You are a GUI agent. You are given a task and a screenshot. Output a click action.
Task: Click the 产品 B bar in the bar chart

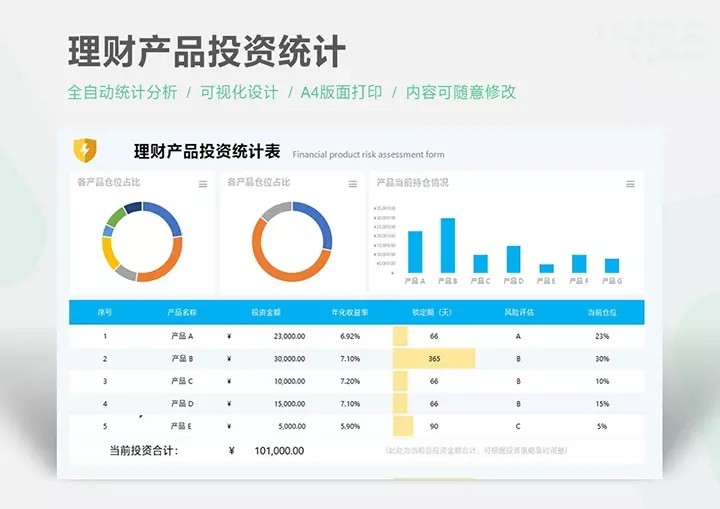[x=448, y=245]
